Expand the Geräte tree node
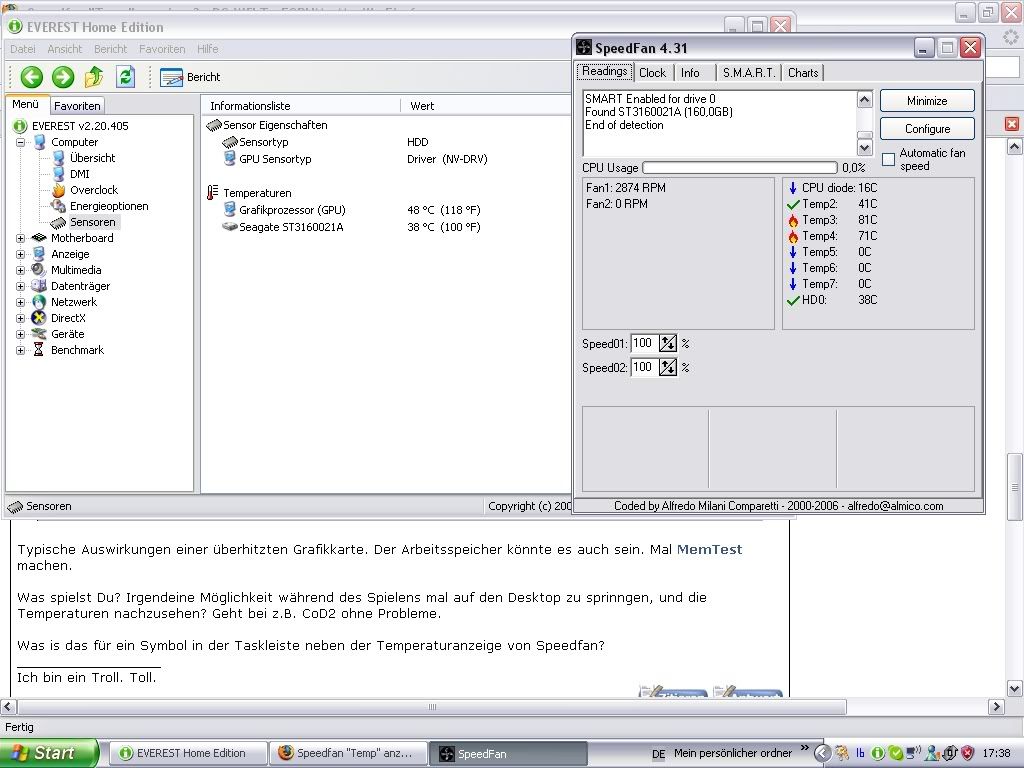 click(20, 334)
